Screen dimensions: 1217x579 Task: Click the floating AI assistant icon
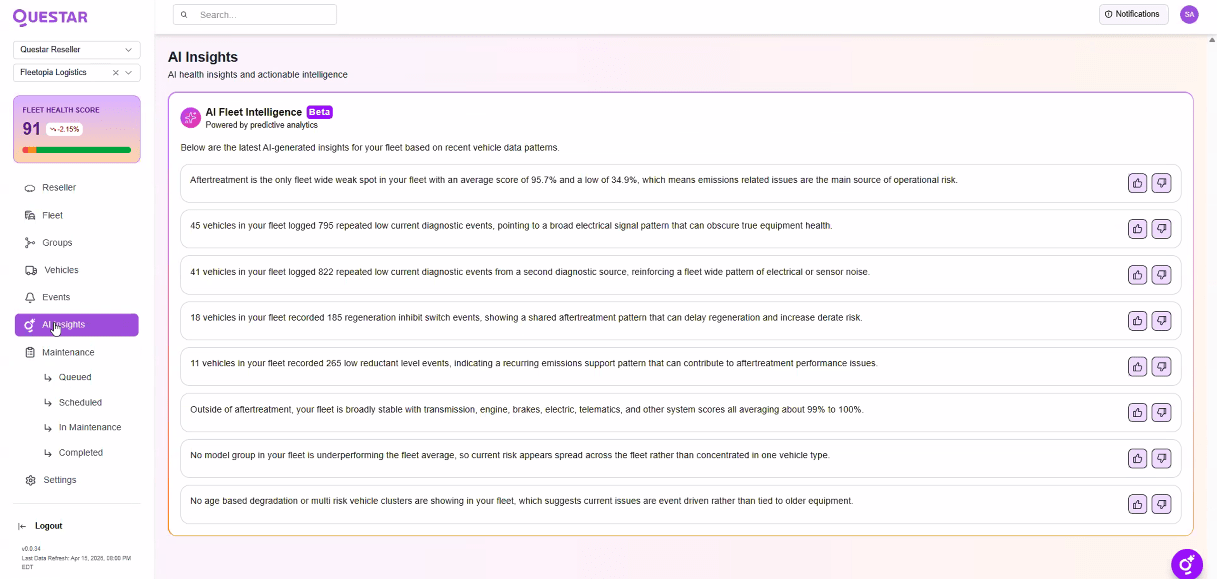(x=1186, y=564)
